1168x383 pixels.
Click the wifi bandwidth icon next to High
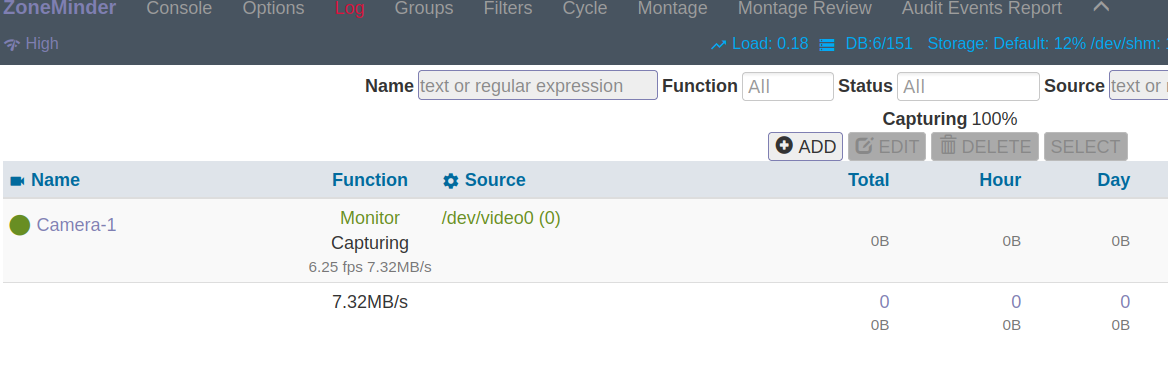click(x=12, y=45)
